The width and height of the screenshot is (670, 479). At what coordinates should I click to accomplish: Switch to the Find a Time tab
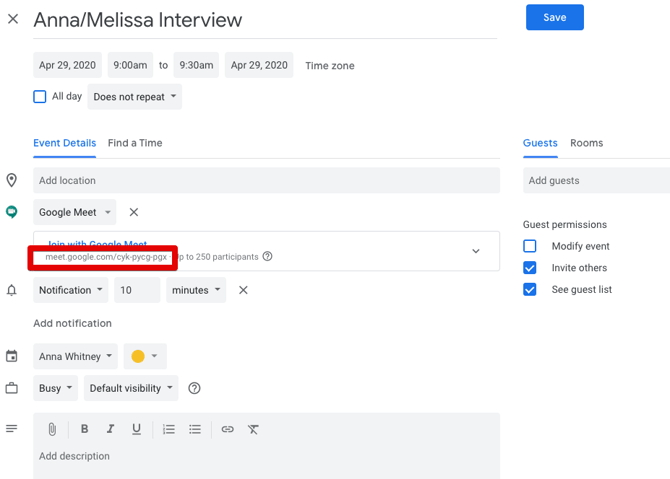coord(135,143)
